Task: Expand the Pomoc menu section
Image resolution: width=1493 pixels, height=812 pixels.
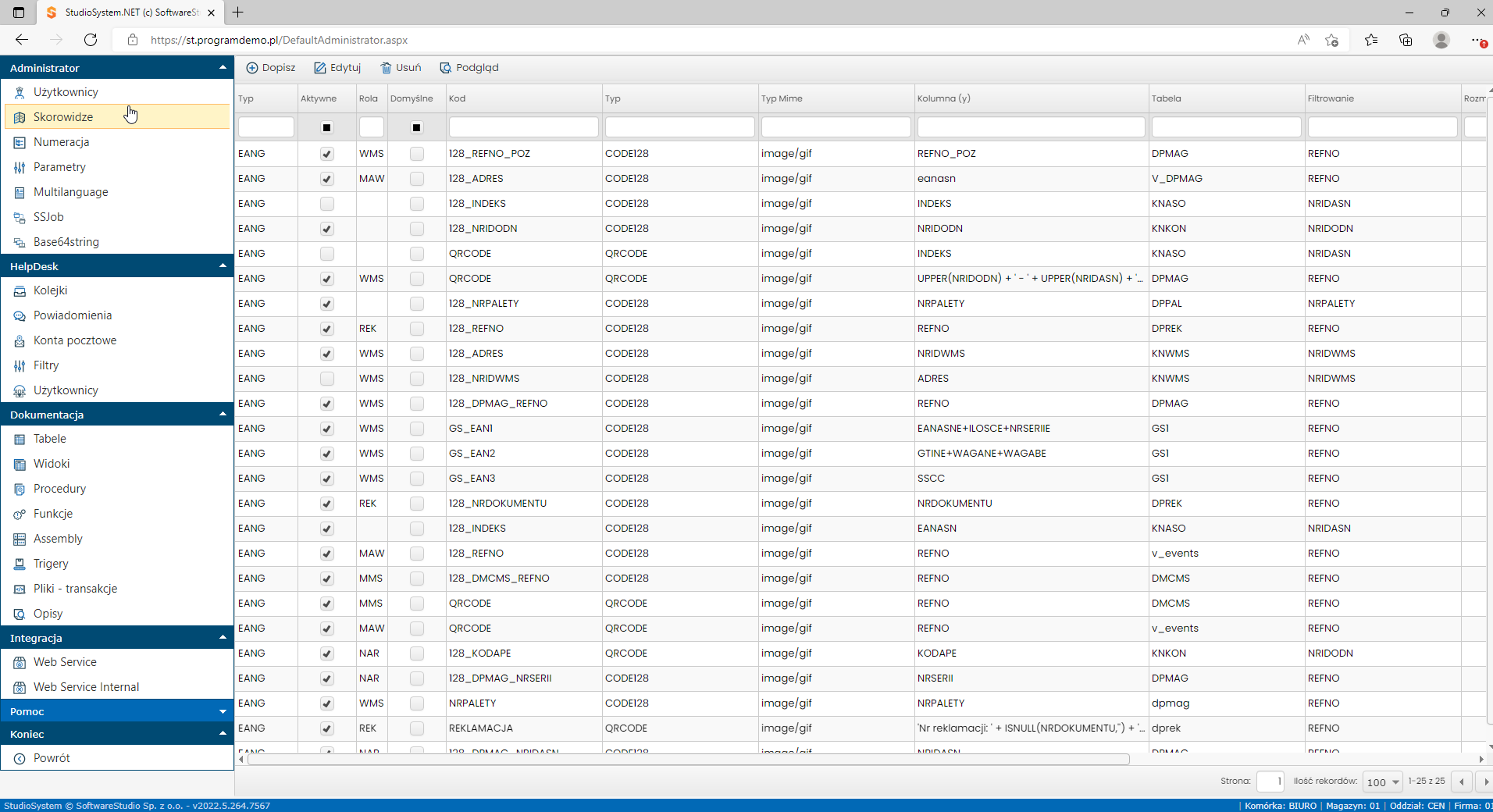Action: (223, 711)
